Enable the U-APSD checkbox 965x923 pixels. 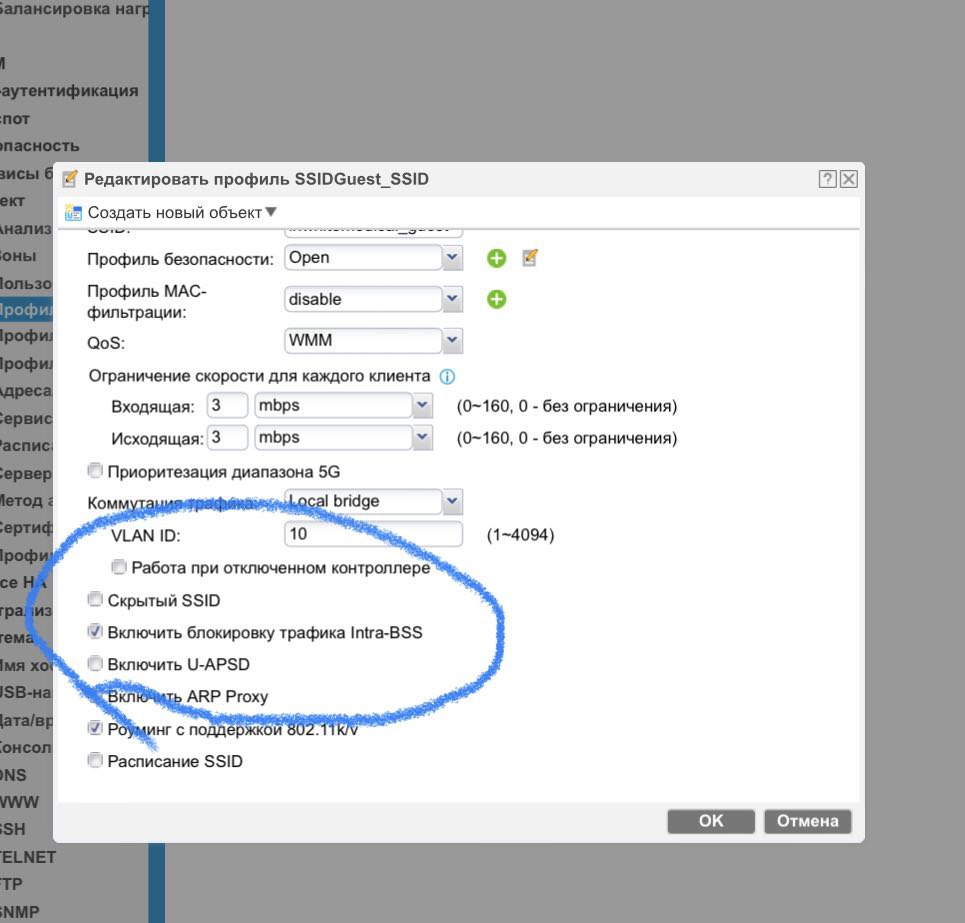point(95,663)
